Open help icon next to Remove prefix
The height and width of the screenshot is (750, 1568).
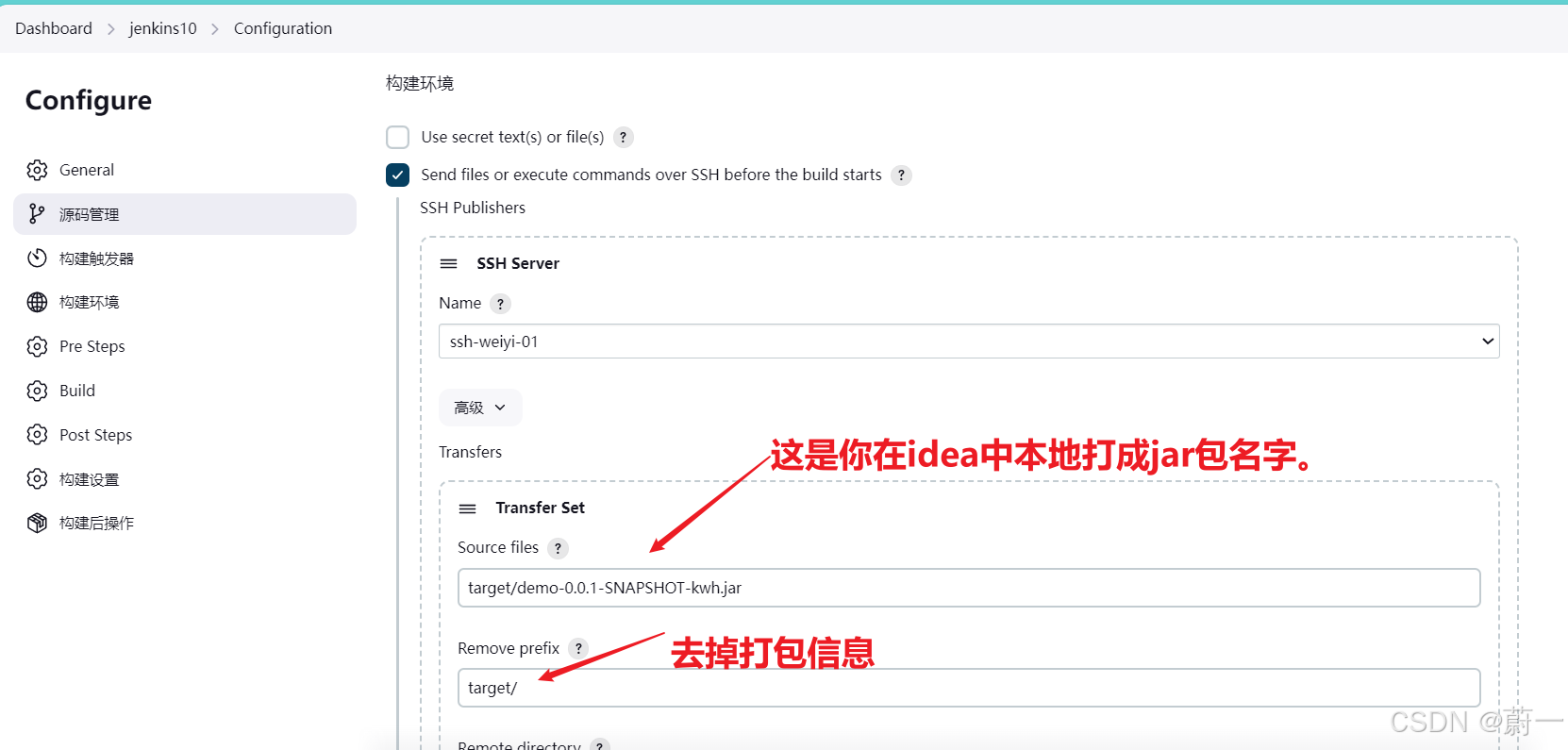click(x=578, y=648)
